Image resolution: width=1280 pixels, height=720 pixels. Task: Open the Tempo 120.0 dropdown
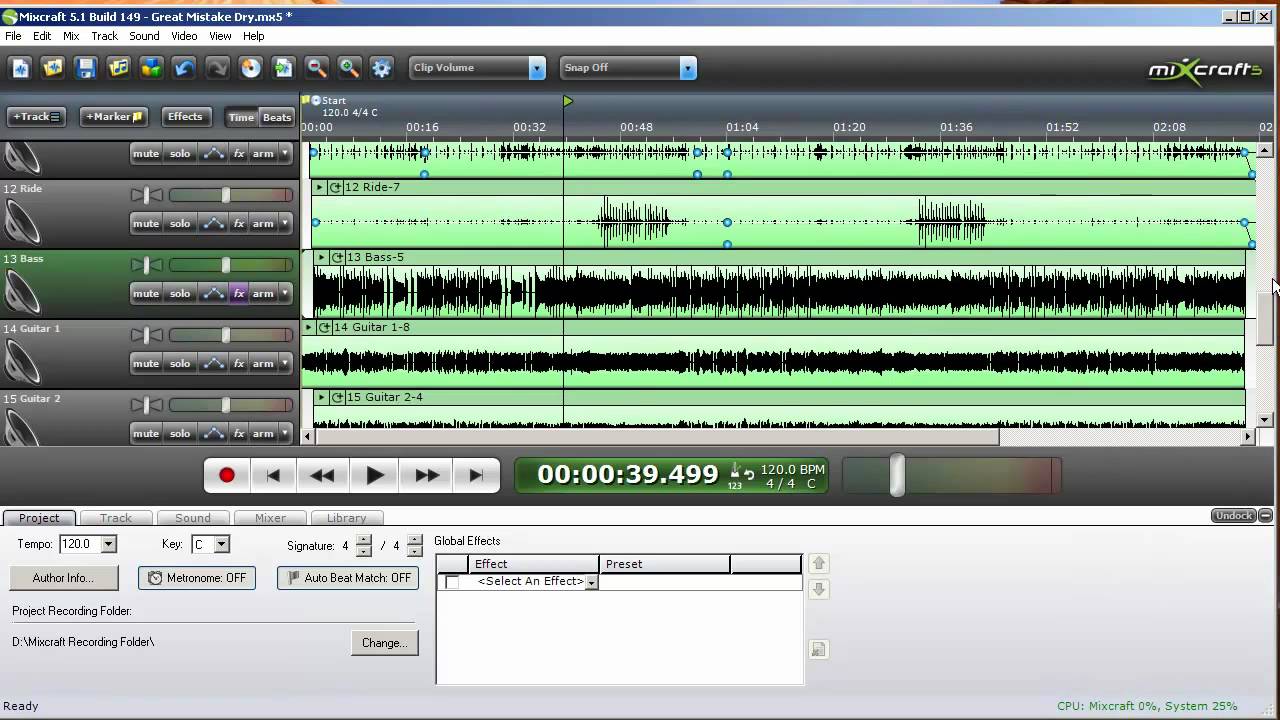tap(108, 544)
